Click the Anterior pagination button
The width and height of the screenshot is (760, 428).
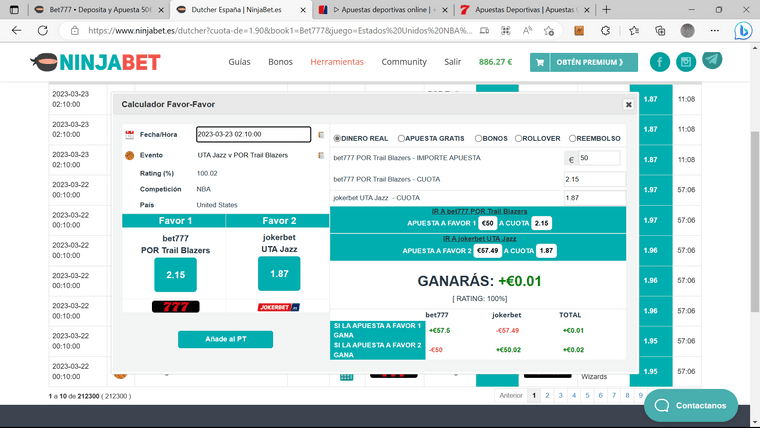point(511,396)
